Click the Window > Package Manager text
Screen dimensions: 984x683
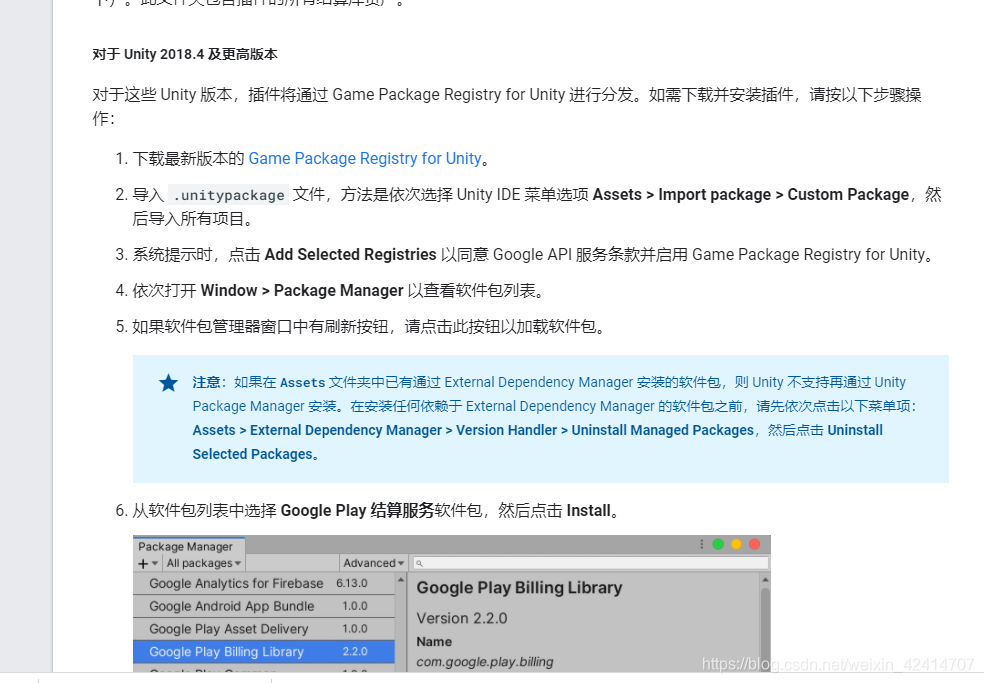[x=302, y=291]
